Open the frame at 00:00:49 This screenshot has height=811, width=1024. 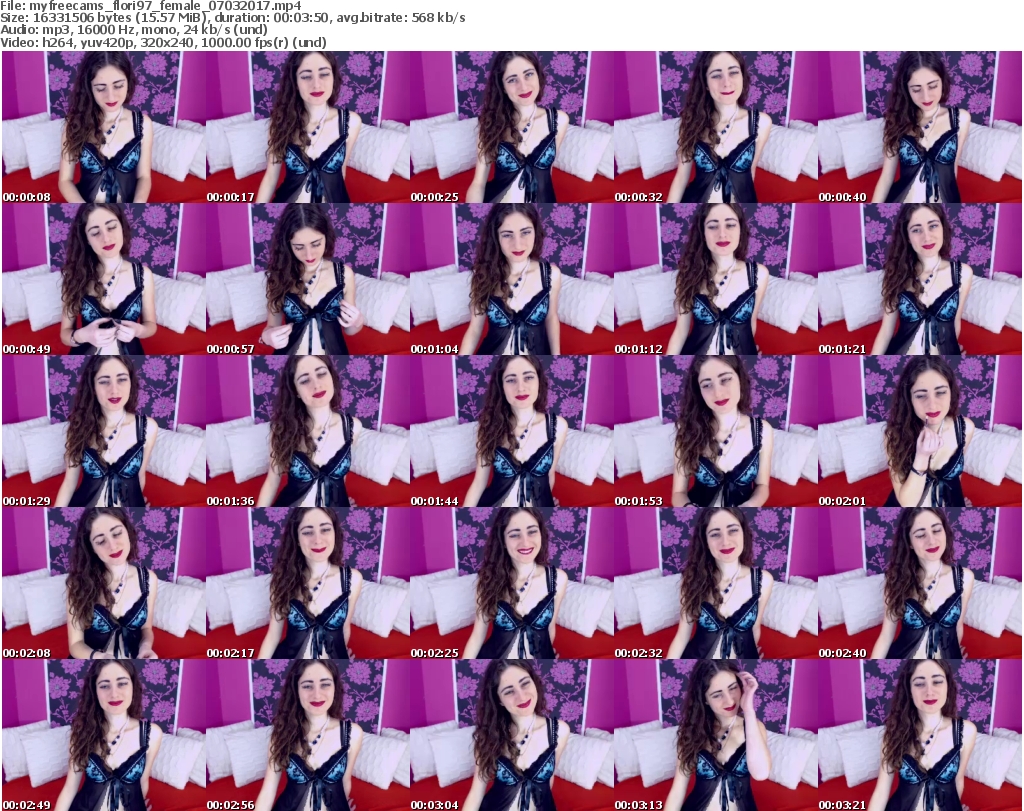pos(104,279)
